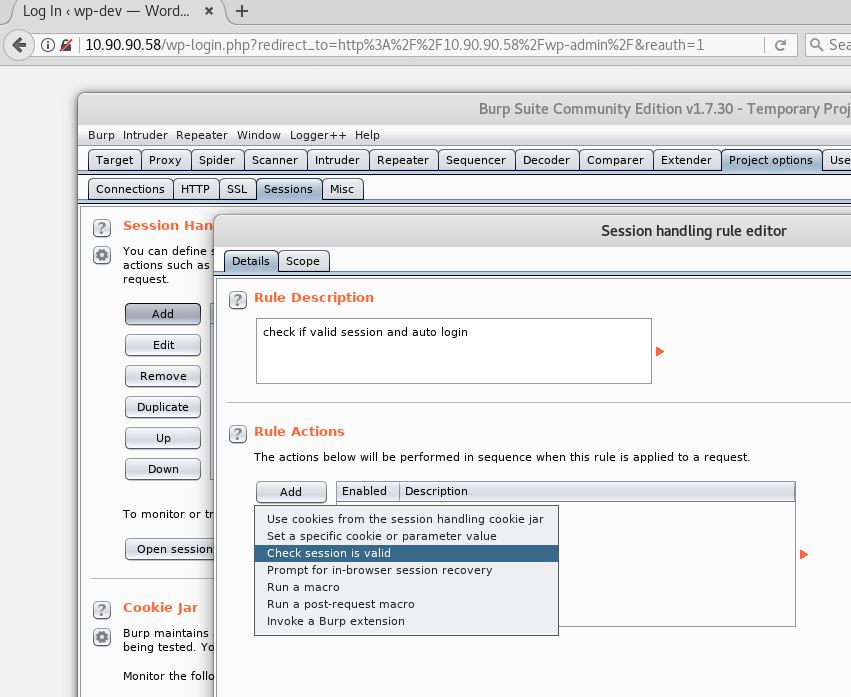Click orange arrow beside rule description box
This screenshot has height=697, width=851.
tap(660, 351)
